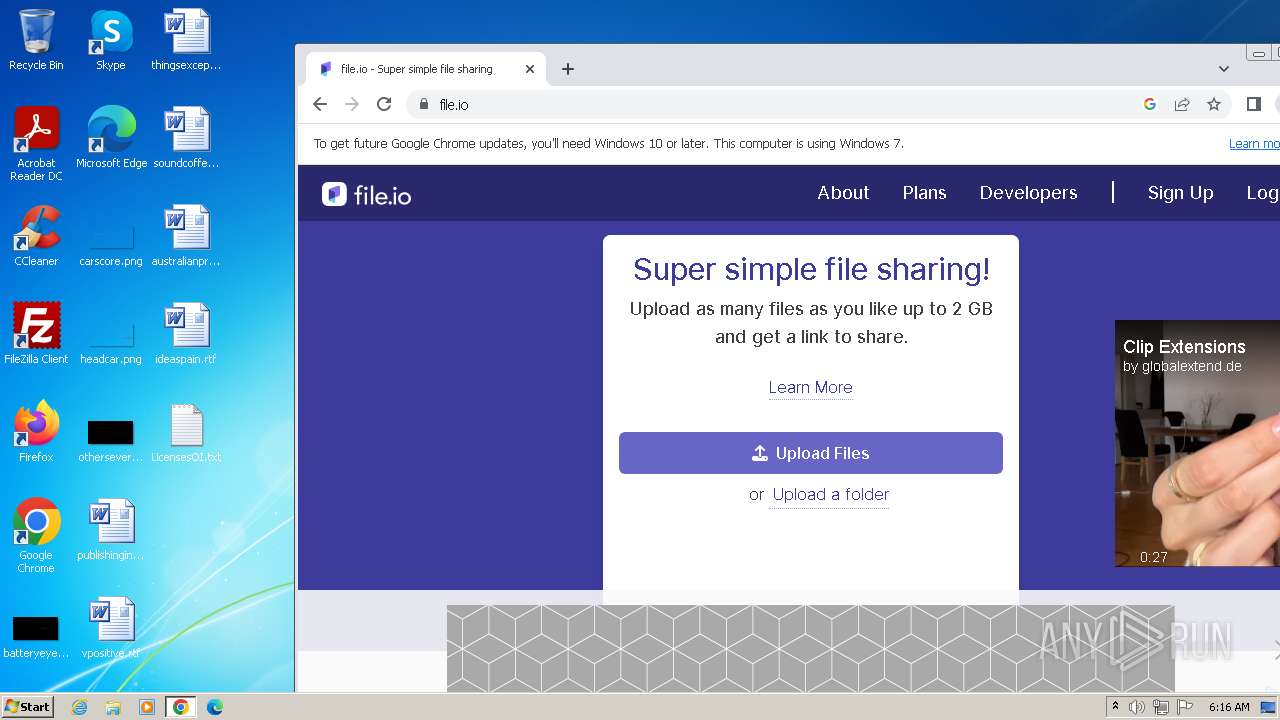Select the publishingin document icon
Viewport: 1280px width, 720px height.
tap(111, 530)
